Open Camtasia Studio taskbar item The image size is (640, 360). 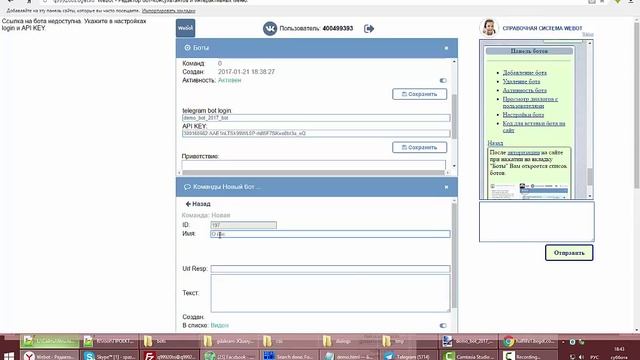(x=469, y=356)
